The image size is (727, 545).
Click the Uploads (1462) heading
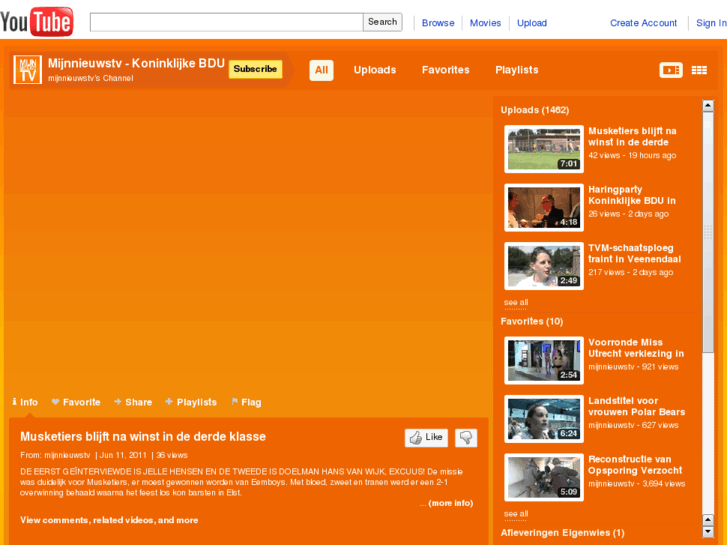pos(535,110)
